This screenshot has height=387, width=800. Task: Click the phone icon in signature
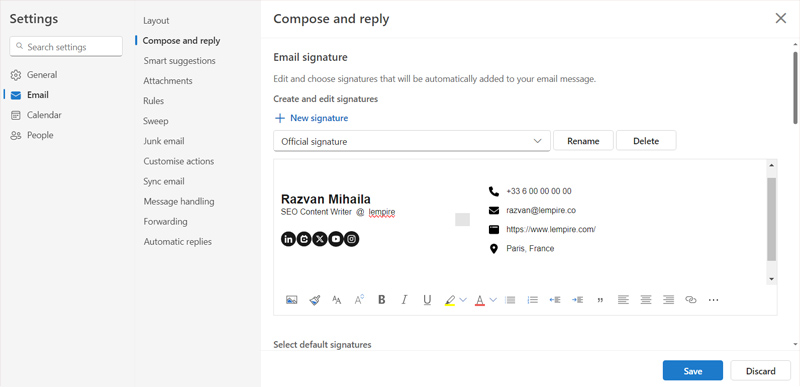click(x=493, y=192)
